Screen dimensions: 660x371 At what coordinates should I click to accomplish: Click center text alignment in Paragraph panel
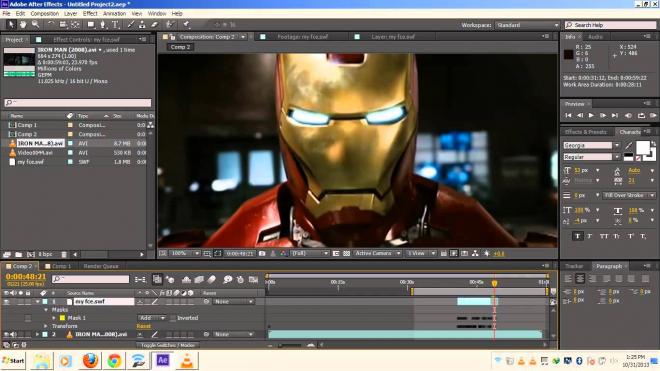click(x=580, y=278)
